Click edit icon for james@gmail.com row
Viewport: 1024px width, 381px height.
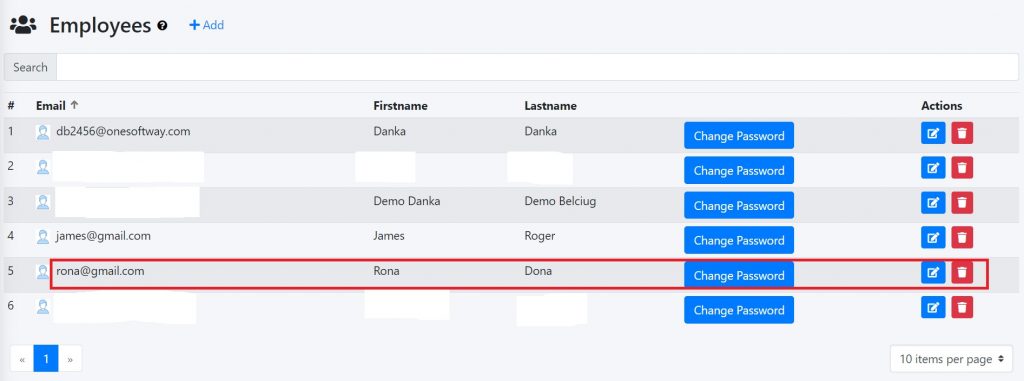tap(933, 237)
